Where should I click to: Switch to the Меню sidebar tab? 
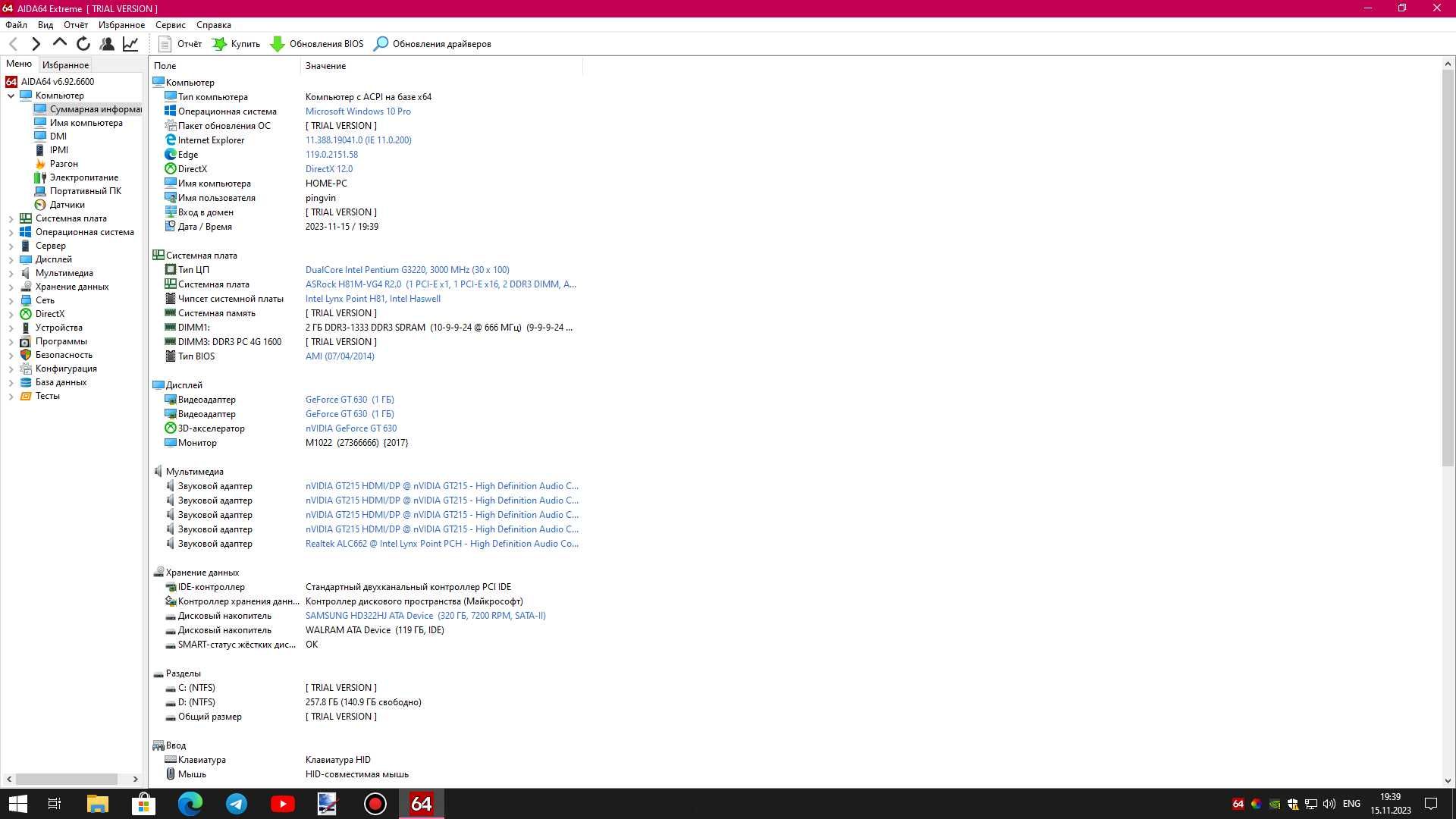point(19,64)
